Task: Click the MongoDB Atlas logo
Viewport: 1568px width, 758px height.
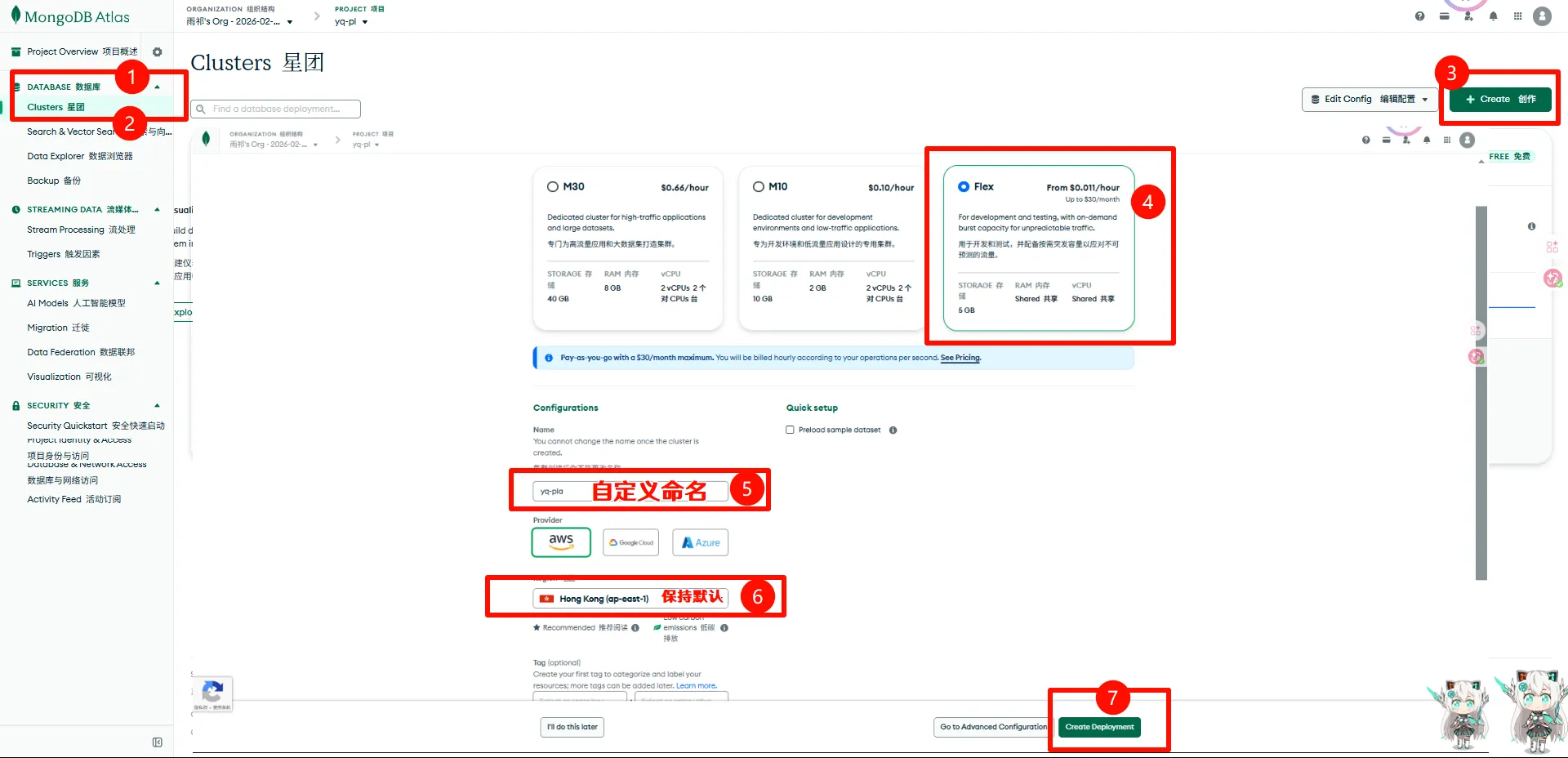Action: point(70,16)
